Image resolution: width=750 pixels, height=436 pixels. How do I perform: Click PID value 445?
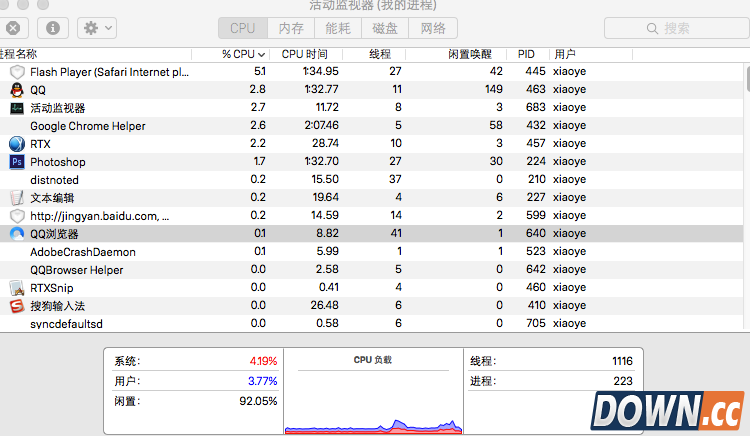pyautogui.click(x=535, y=71)
